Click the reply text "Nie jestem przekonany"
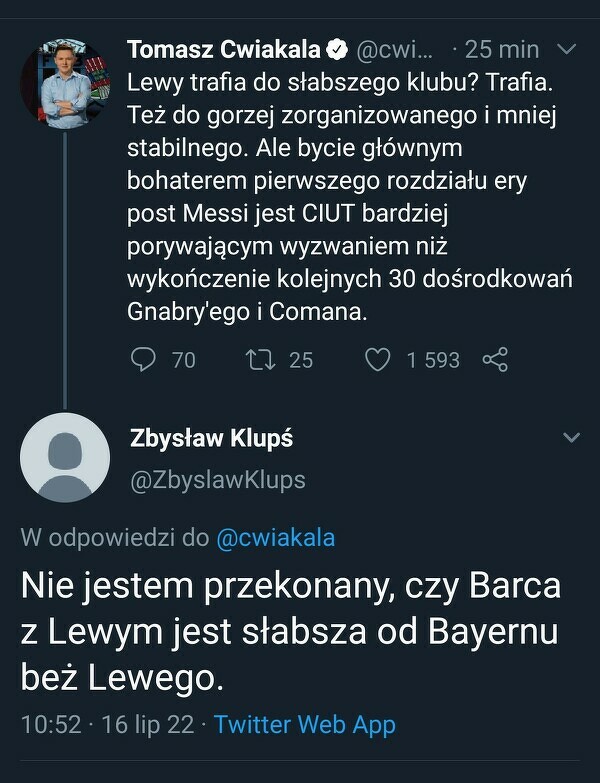The height and width of the screenshot is (783, 600). [290, 632]
